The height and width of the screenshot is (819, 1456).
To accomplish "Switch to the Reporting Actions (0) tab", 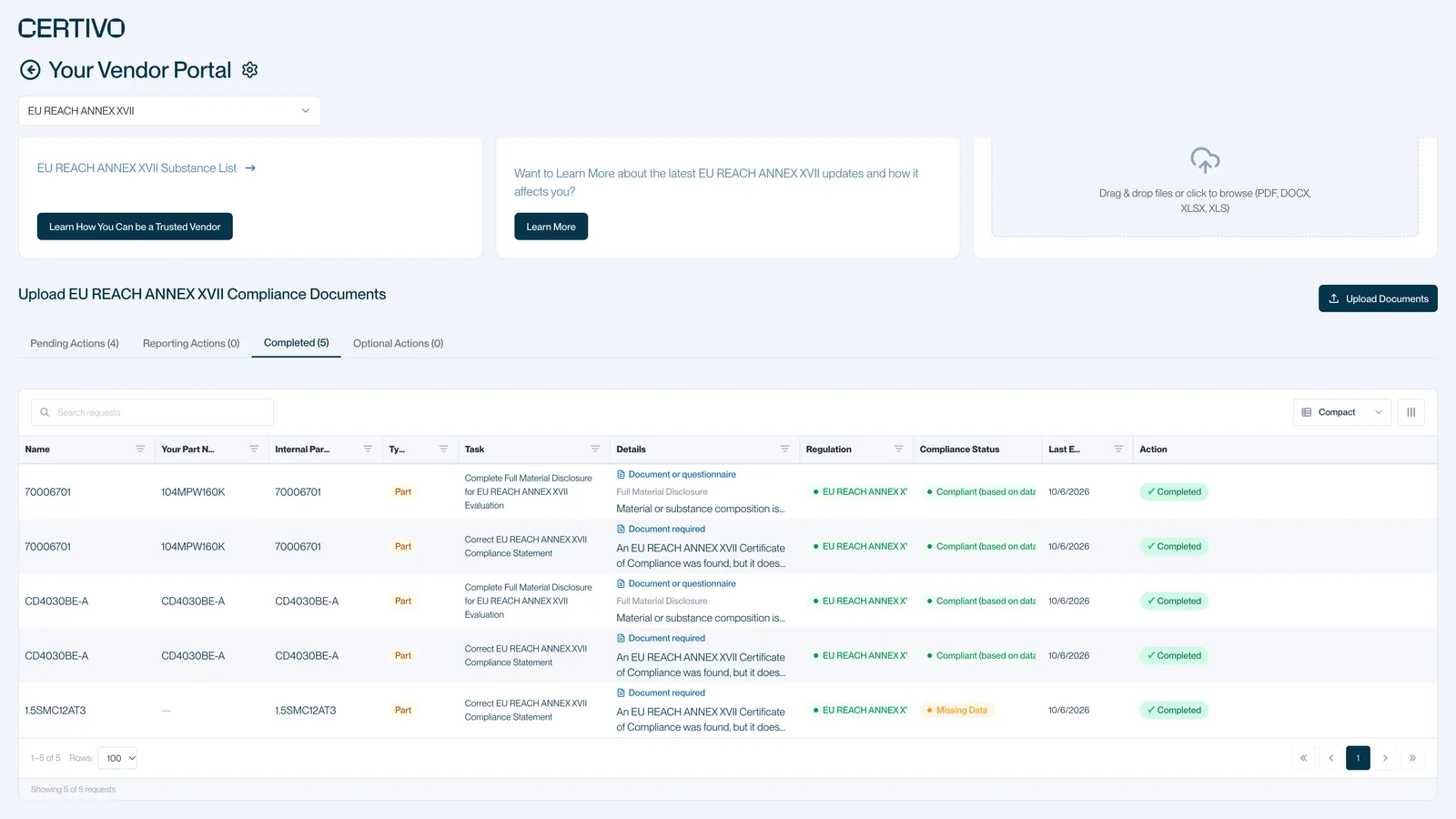I will coord(191,343).
